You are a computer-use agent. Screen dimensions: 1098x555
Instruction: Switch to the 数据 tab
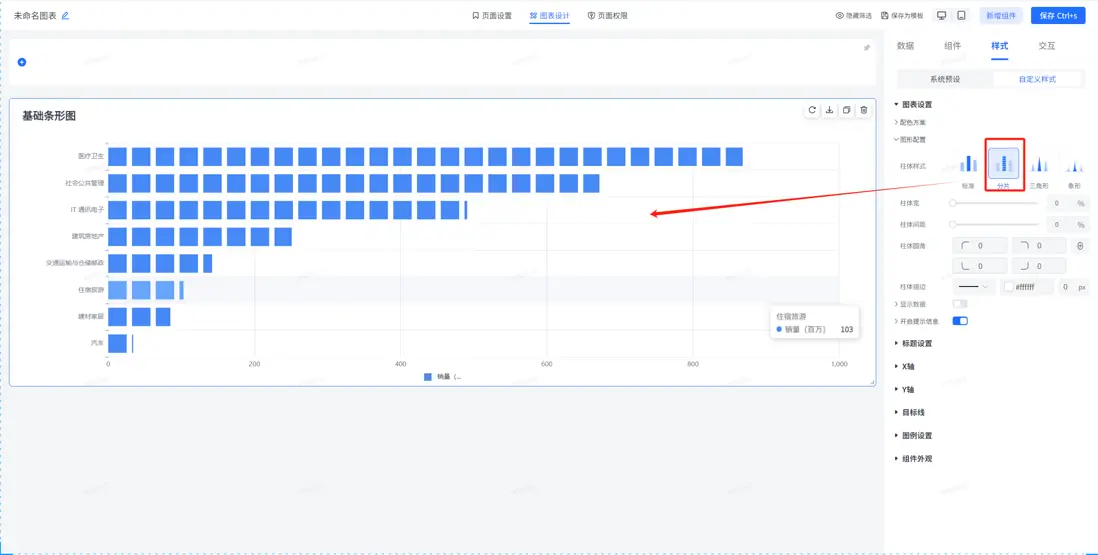tap(905, 46)
